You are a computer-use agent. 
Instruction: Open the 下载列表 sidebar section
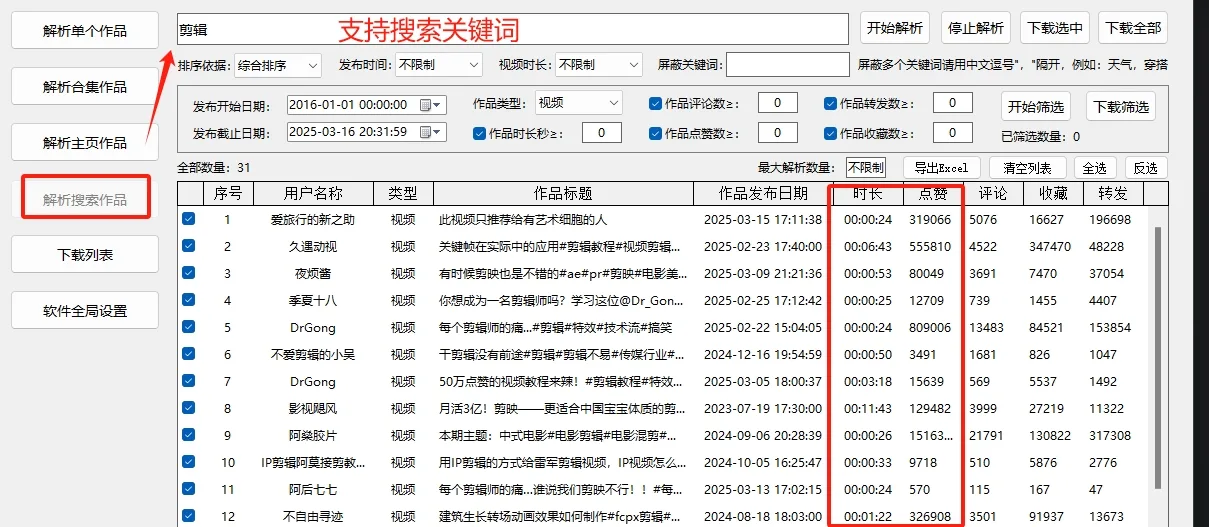point(85,254)
